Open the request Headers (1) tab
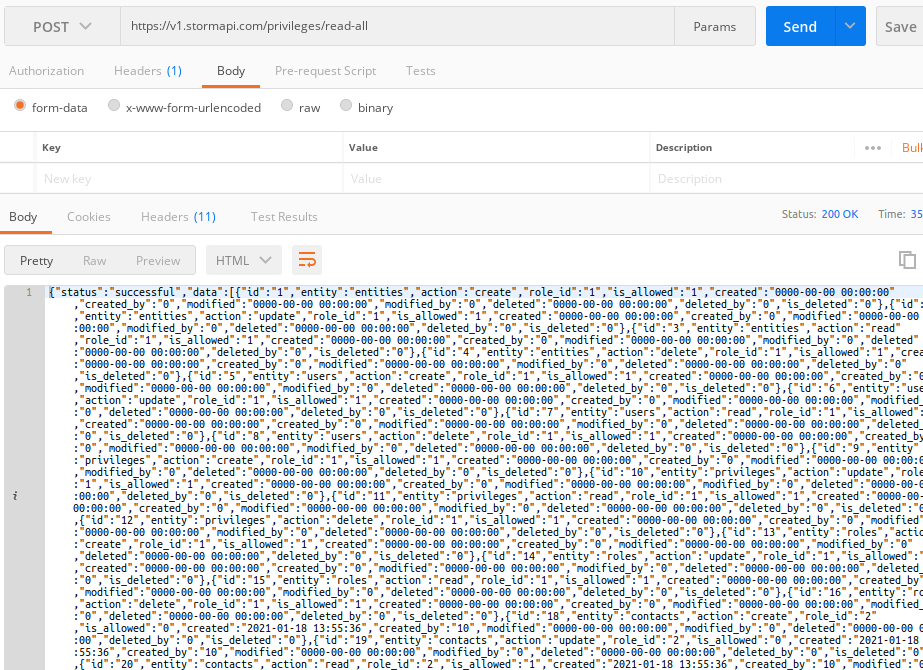The image size is (923, 670). (x=148, y=71)
